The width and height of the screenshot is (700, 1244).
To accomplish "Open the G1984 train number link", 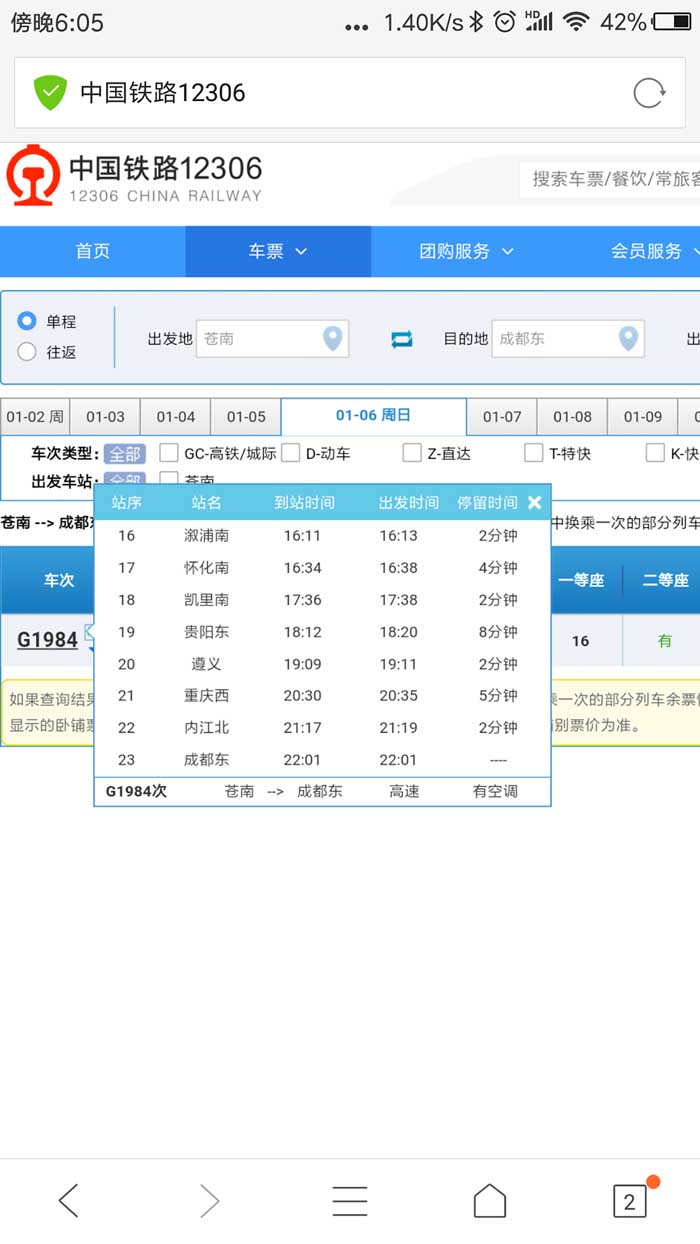I will 47,639.
